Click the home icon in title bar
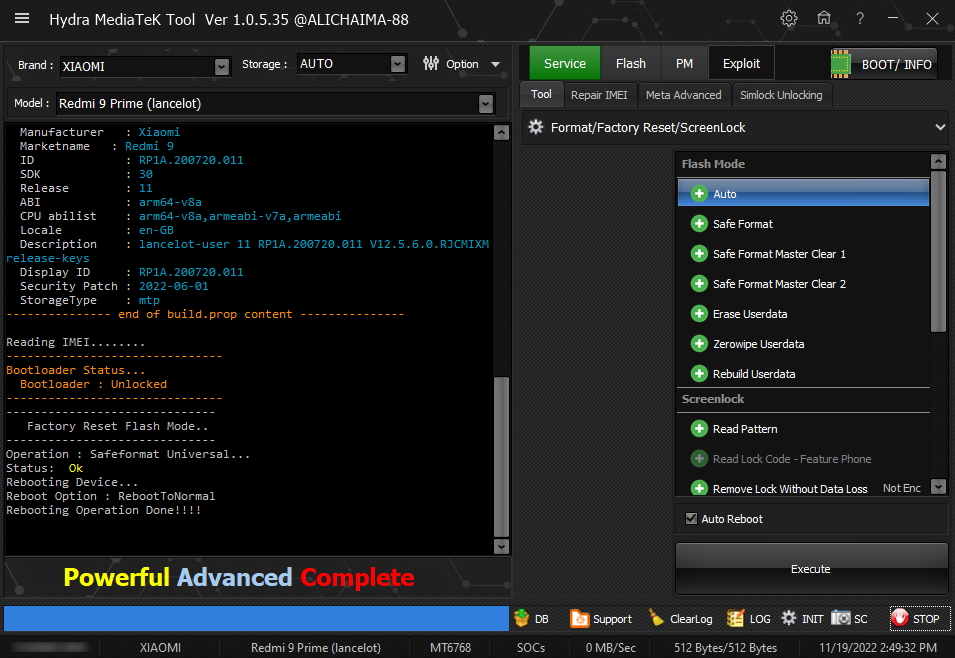 click(x=824, y=19)
